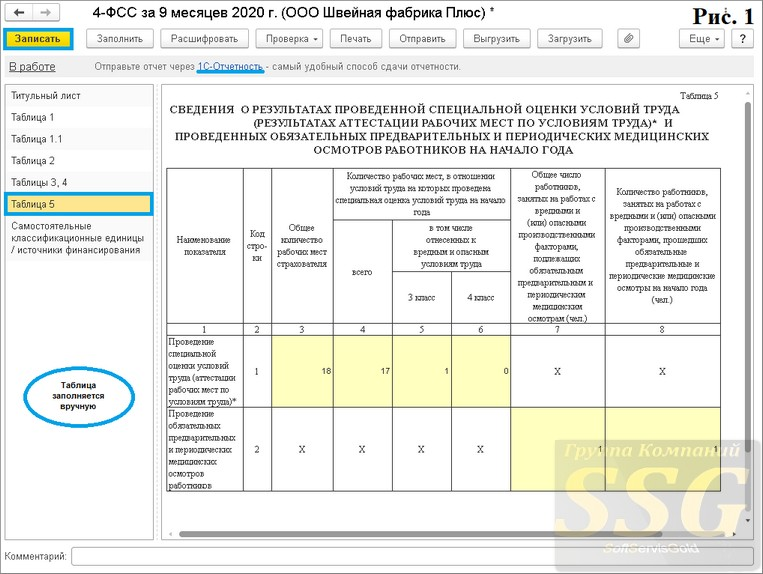Screen dimensions: 763x574
Task: Expand the Проверка dropdown
Action: pyautogui.click(x=291, y=38)
